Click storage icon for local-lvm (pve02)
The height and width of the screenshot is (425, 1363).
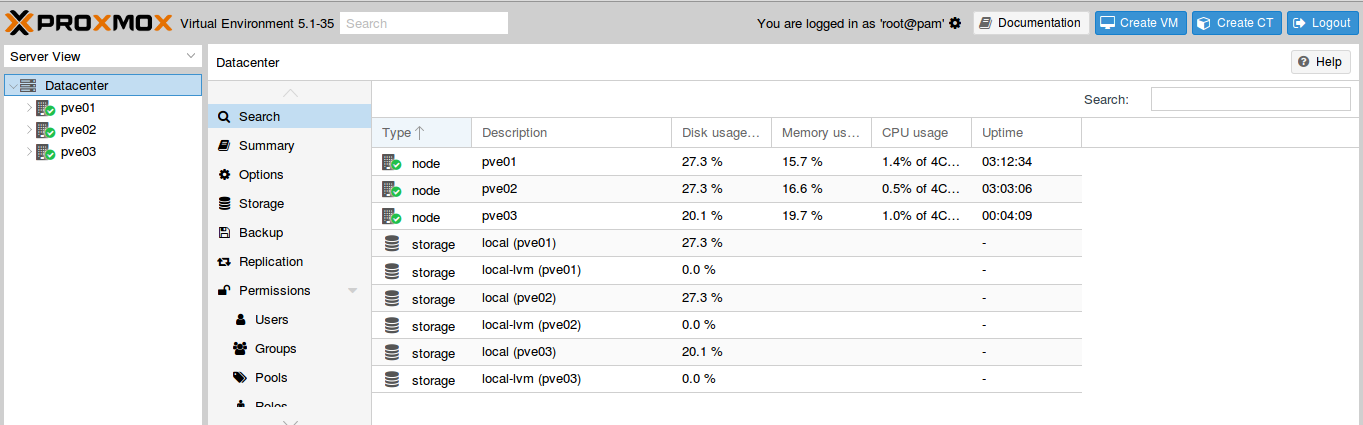pyautogui.click(x=391, y=326)
